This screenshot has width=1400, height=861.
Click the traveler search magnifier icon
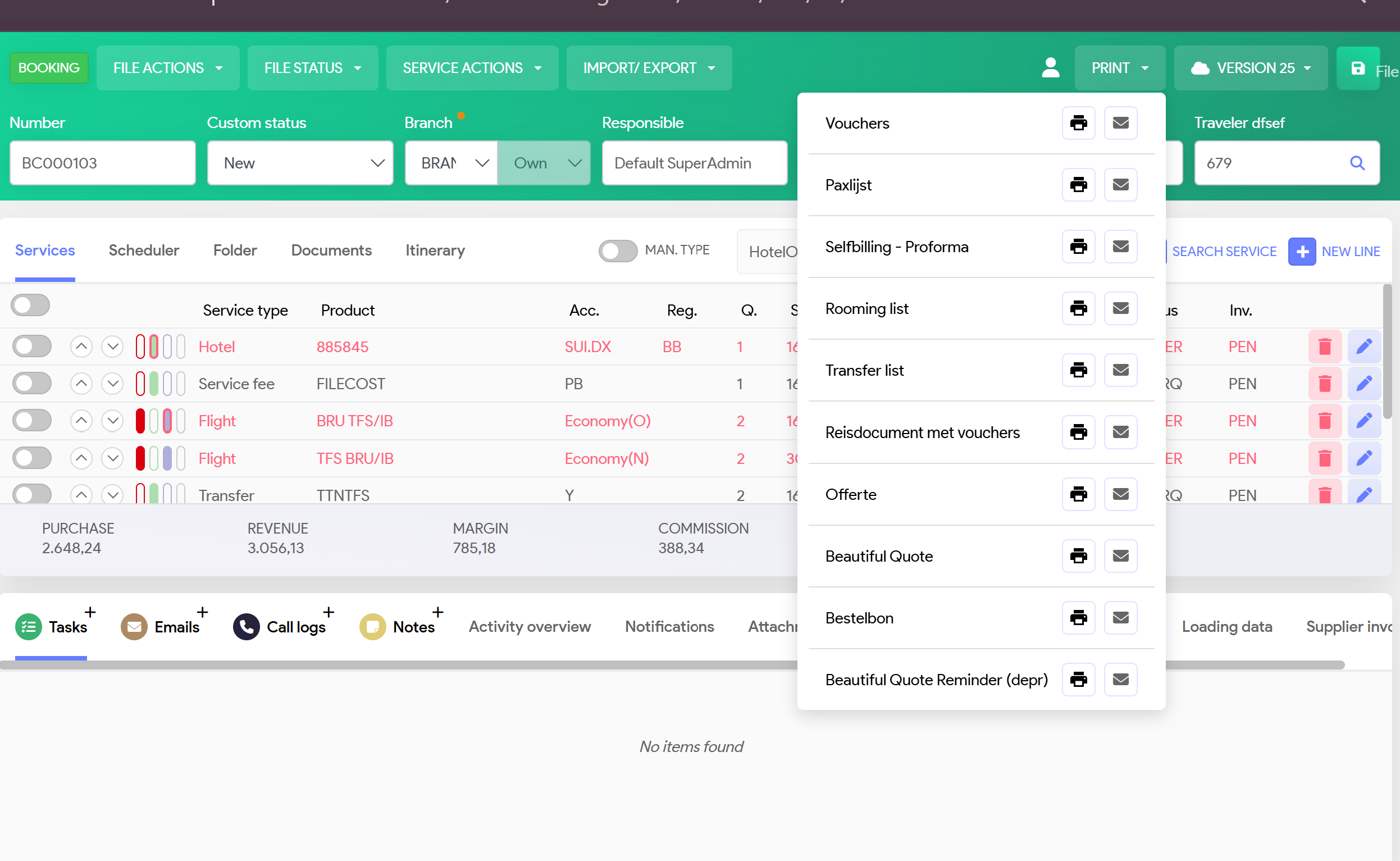click(1357, 163)
